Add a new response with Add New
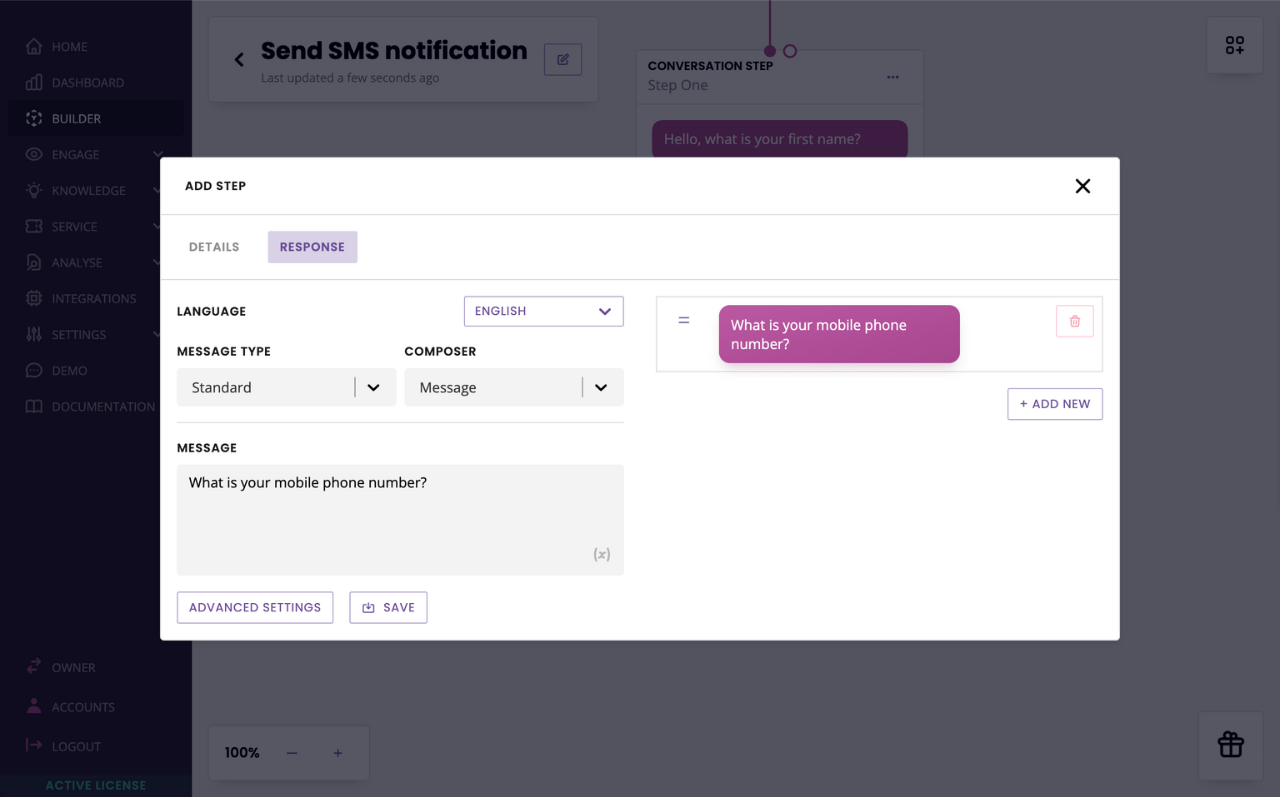The width and height of the screenshot is (1280, 797). [1054, 403]
